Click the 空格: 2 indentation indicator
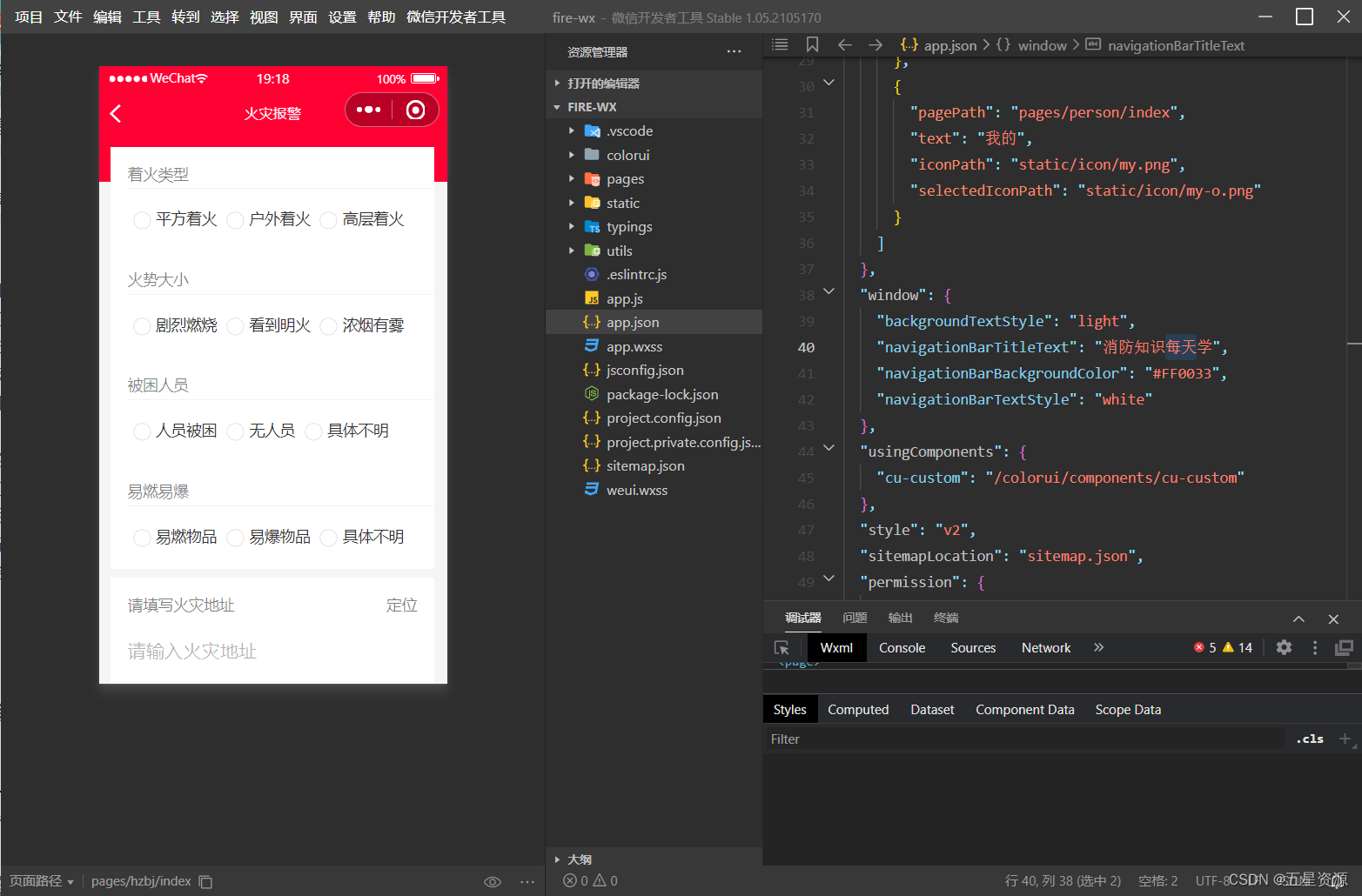The image size is (1362, 896). pyautogui.click(x=1157, y=880)
